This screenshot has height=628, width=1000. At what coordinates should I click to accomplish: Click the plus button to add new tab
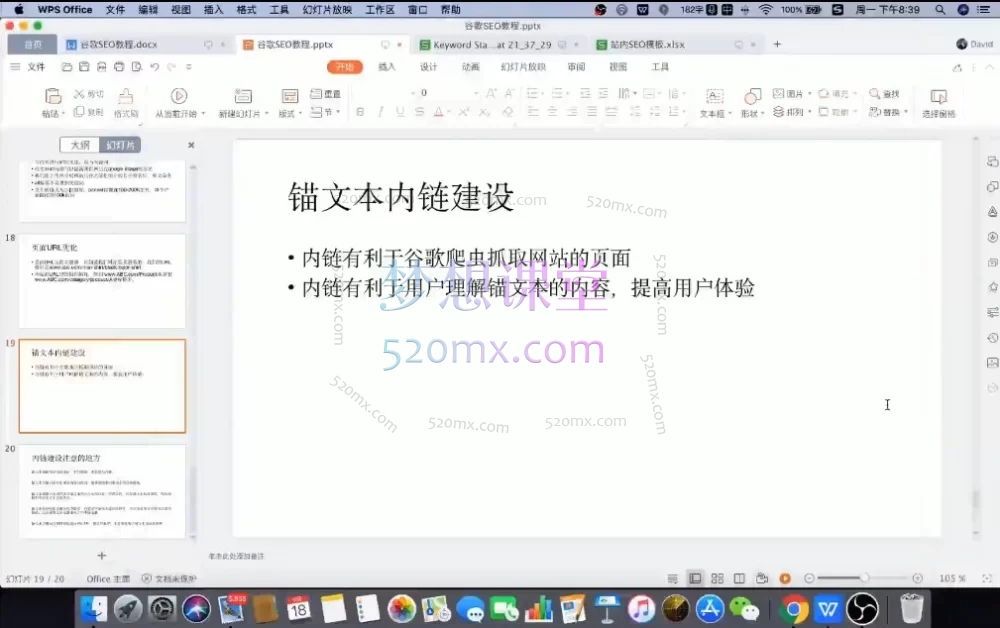(777, 44)
